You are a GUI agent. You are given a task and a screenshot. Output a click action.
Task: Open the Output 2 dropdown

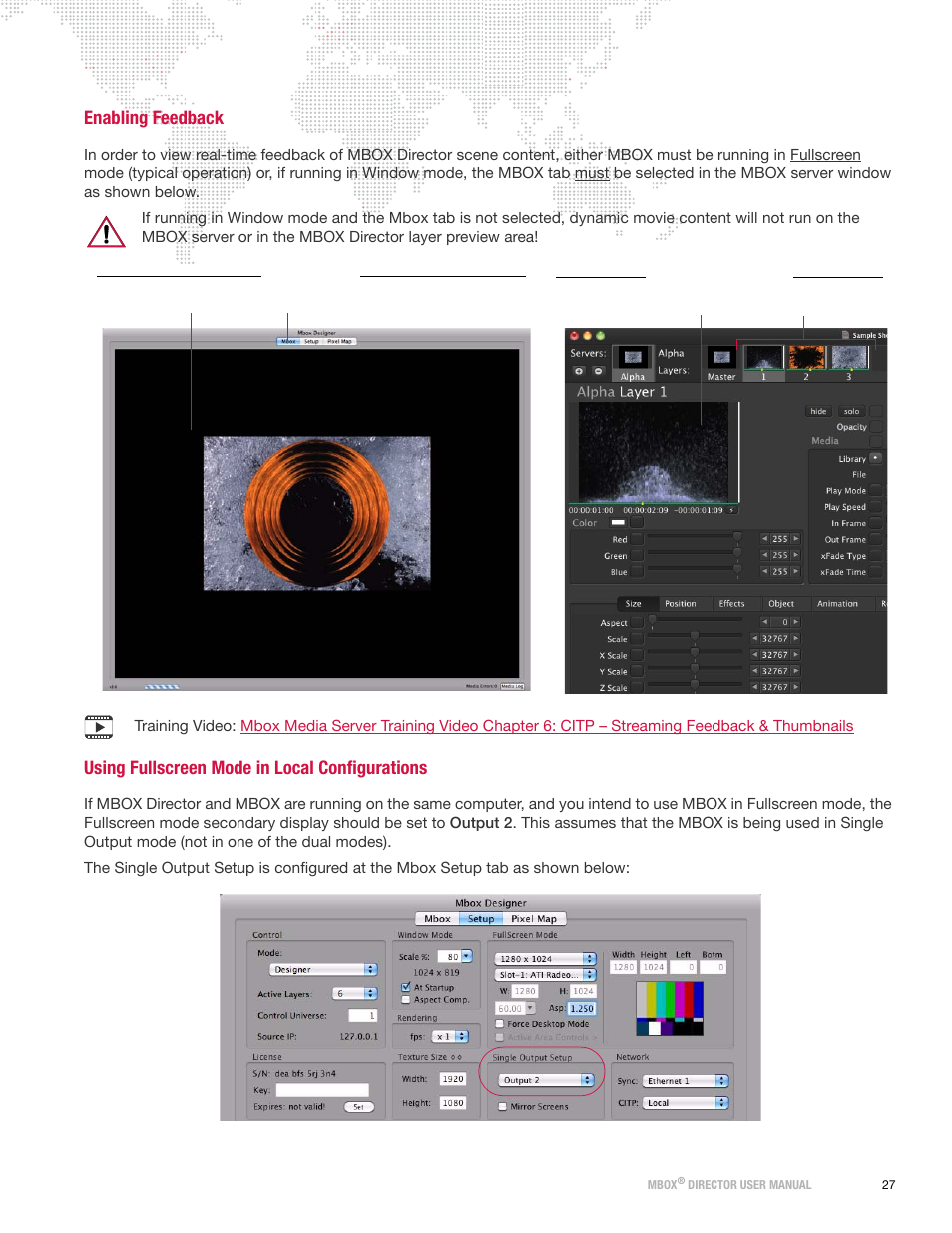tap(546, 1080)
